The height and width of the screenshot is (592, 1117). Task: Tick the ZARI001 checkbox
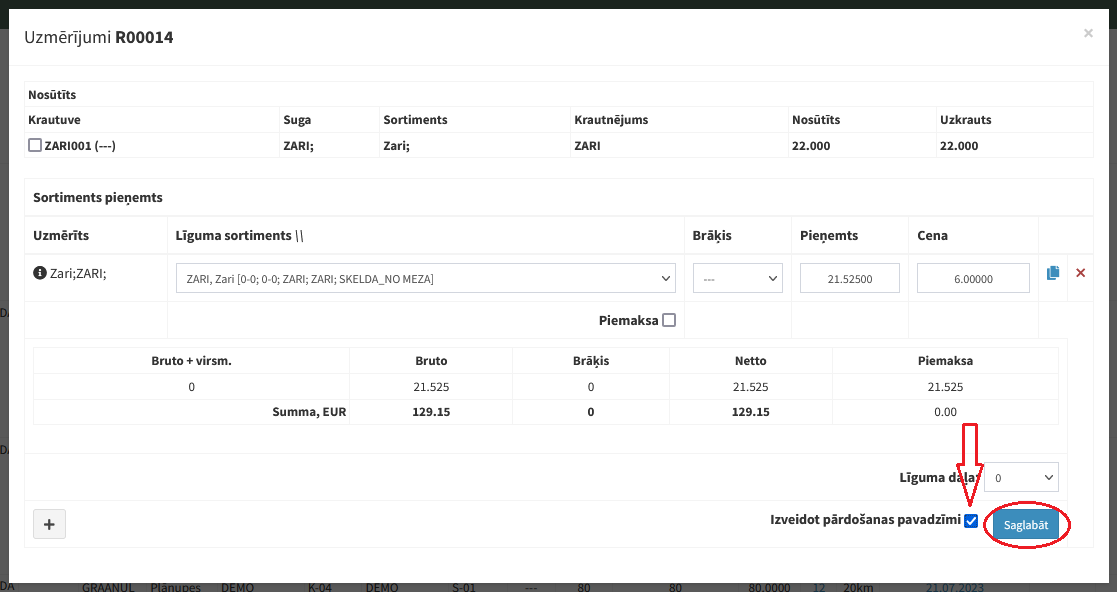pyautogui.click(x=35, y=145)
